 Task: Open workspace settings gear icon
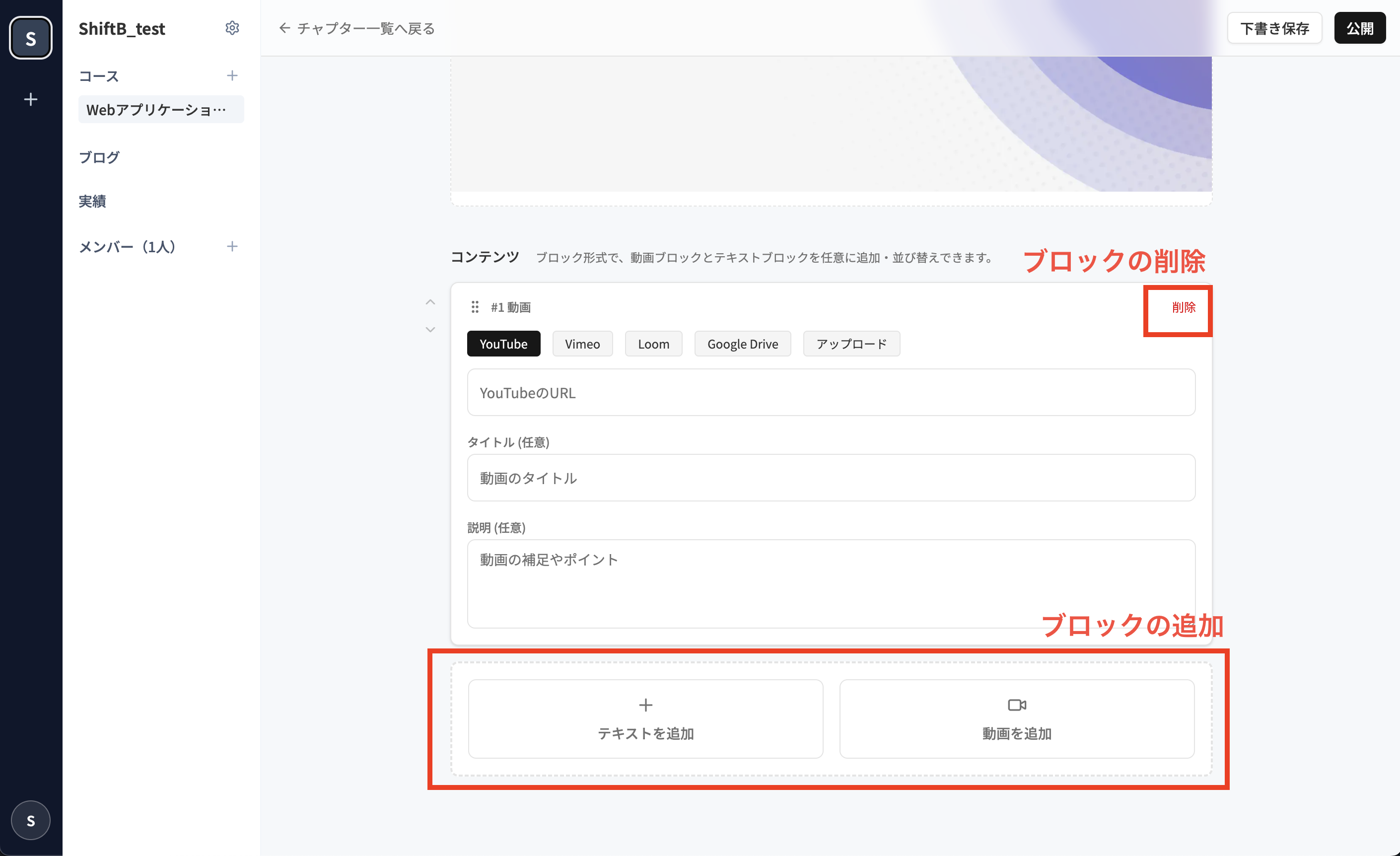coord(232,28)
